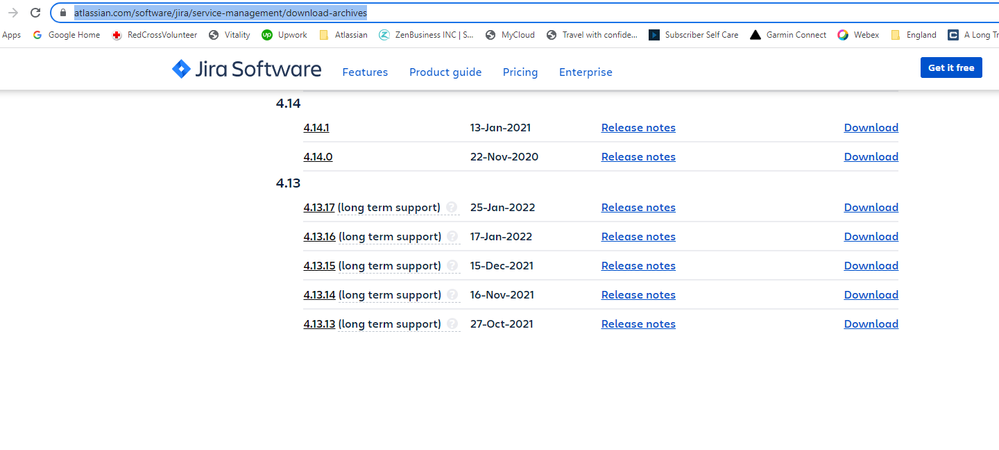View Release notes for 4.14.1
Screen dimensions: 999x450
point(638,127)
